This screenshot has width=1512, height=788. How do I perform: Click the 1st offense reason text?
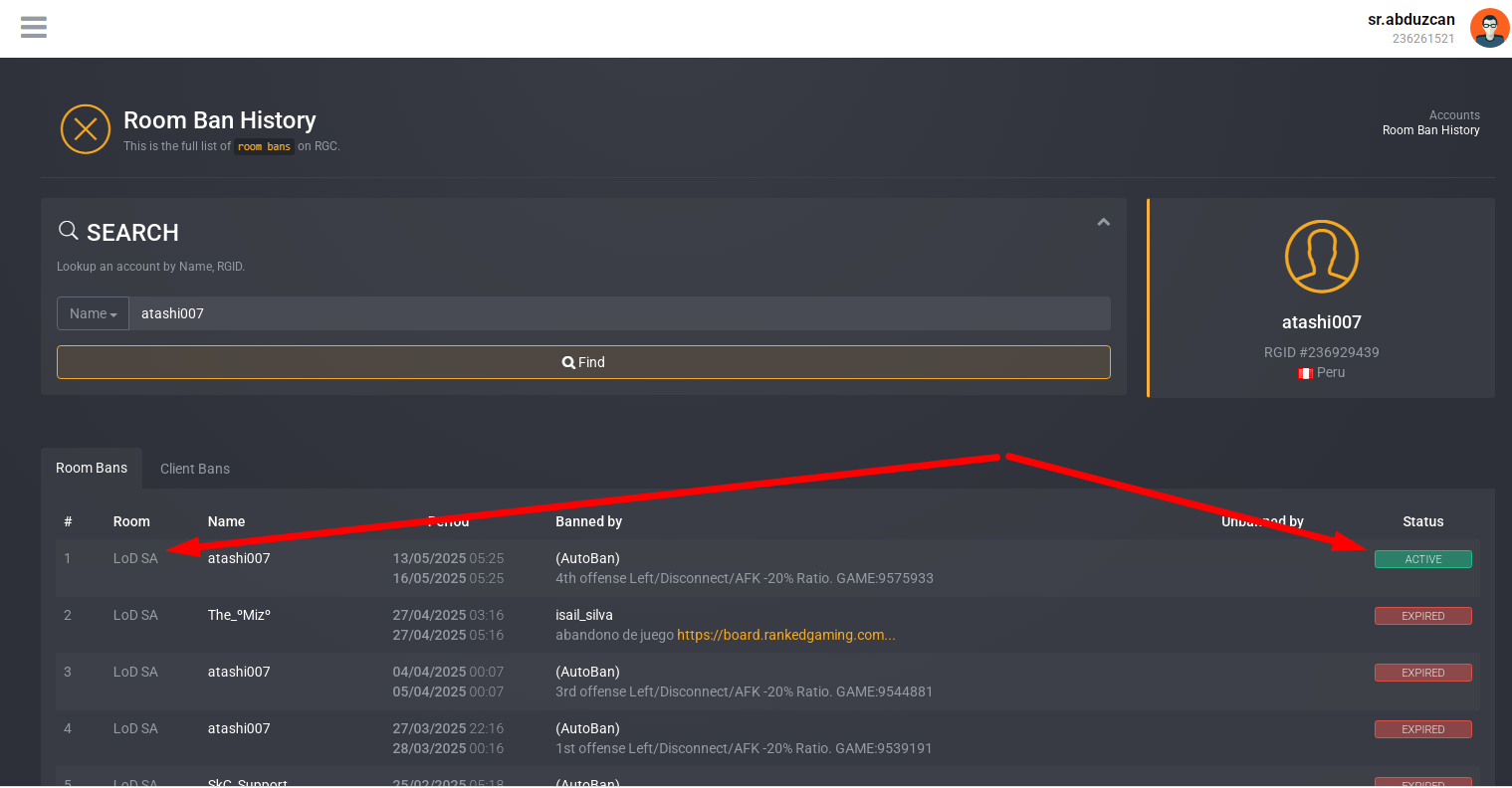(x=744, y=748)
